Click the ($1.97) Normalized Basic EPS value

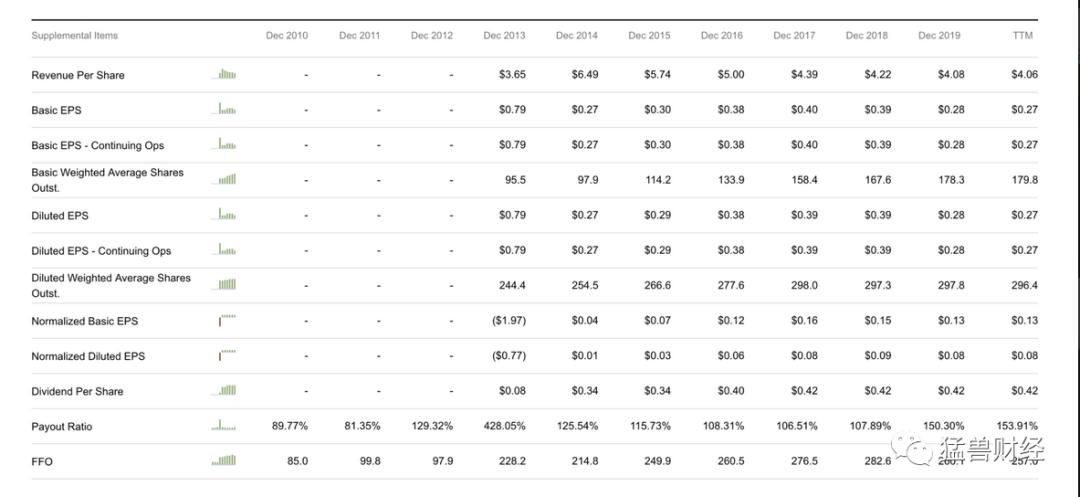509,321
